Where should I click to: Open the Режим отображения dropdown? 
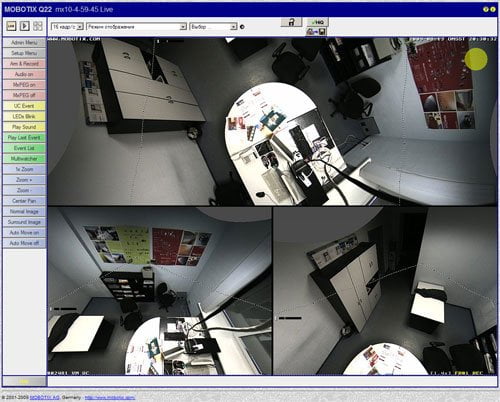click(136, 27)
